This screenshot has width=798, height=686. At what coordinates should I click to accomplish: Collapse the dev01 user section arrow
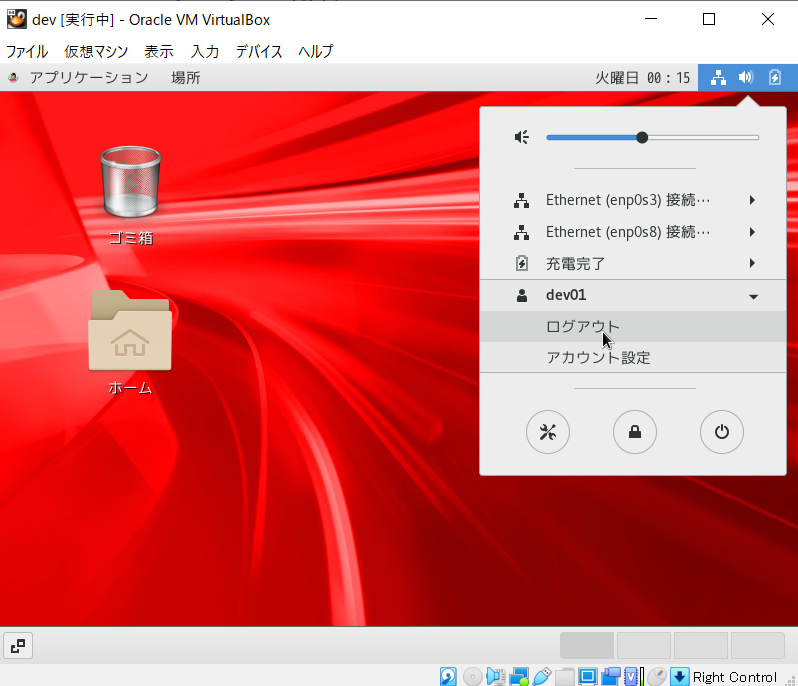click(x=754, y=296)
